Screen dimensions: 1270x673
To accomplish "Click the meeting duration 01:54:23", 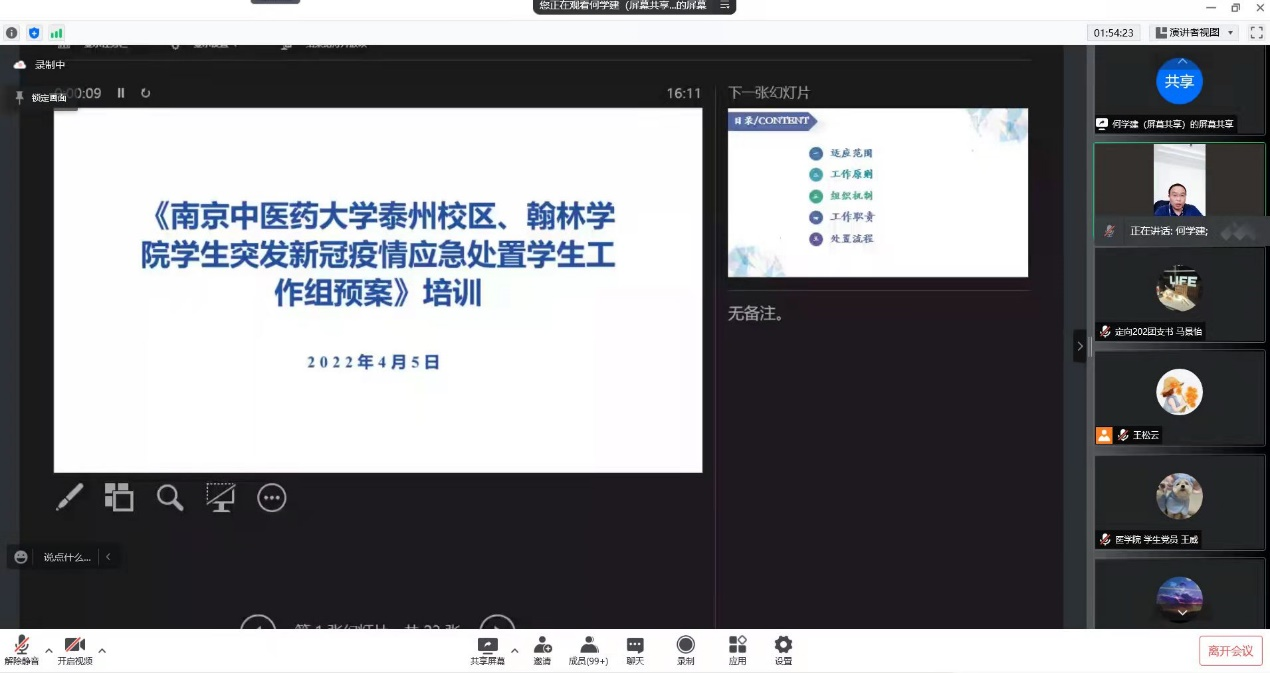I will pos(1114,33).
